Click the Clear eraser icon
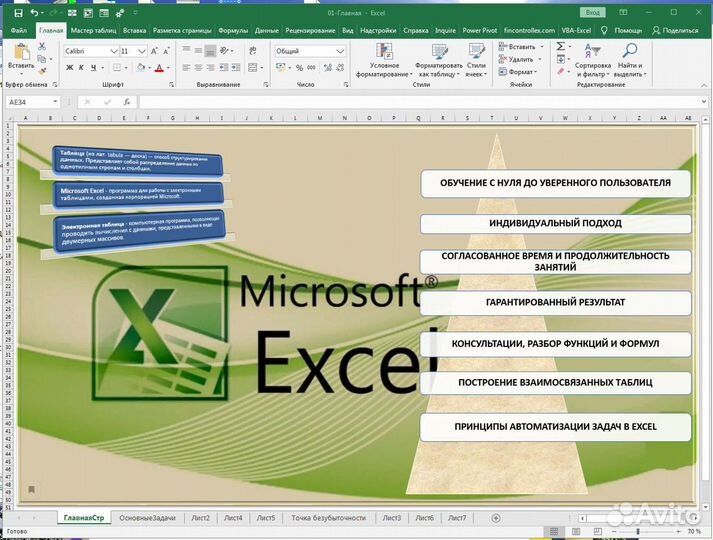The width and height of the screenshot is (713, 540). click(561, 71)
